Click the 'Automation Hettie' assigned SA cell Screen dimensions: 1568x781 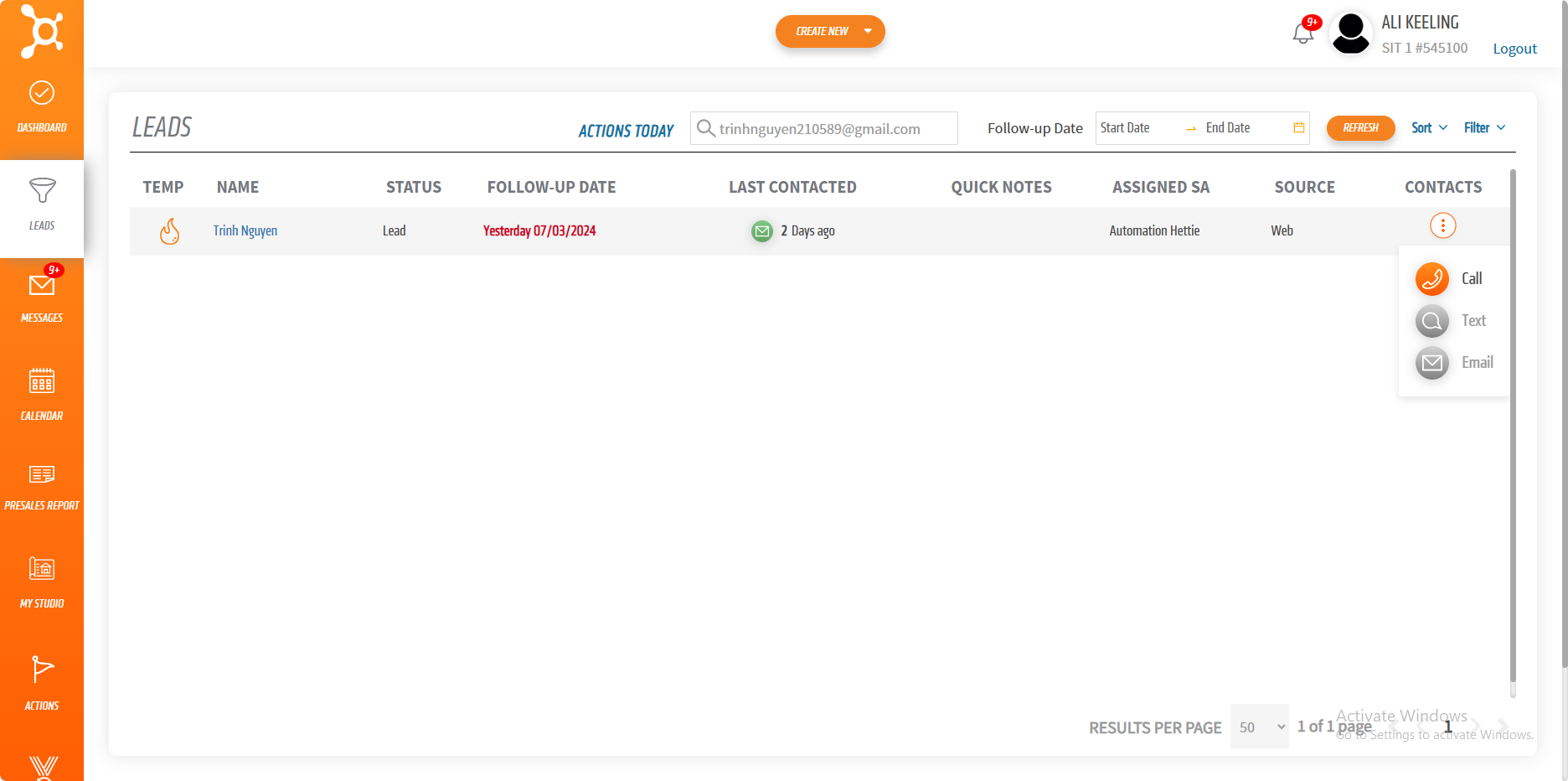[1154, 230]
